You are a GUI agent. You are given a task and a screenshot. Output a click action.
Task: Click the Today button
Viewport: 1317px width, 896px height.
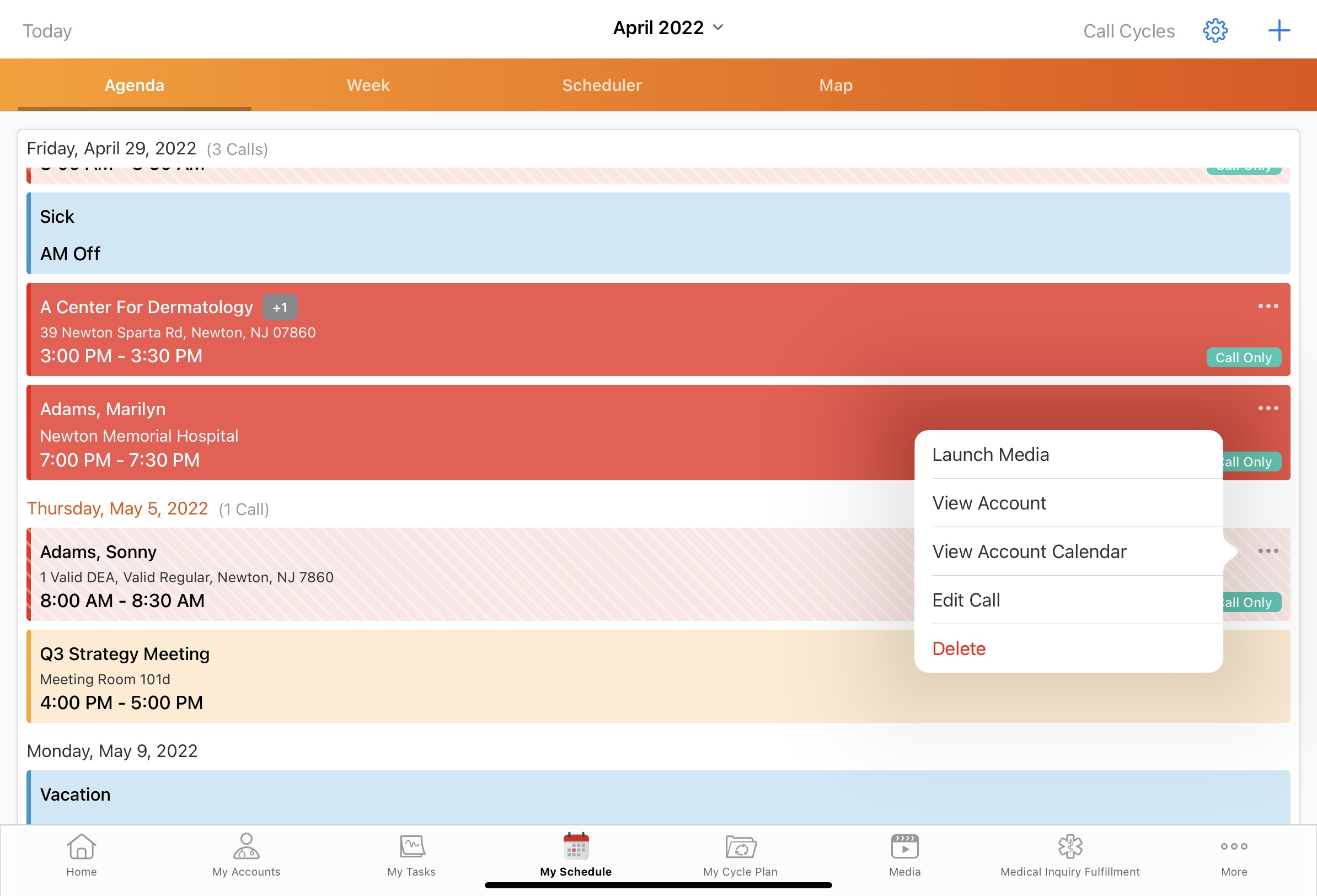(x=47, y=31)
